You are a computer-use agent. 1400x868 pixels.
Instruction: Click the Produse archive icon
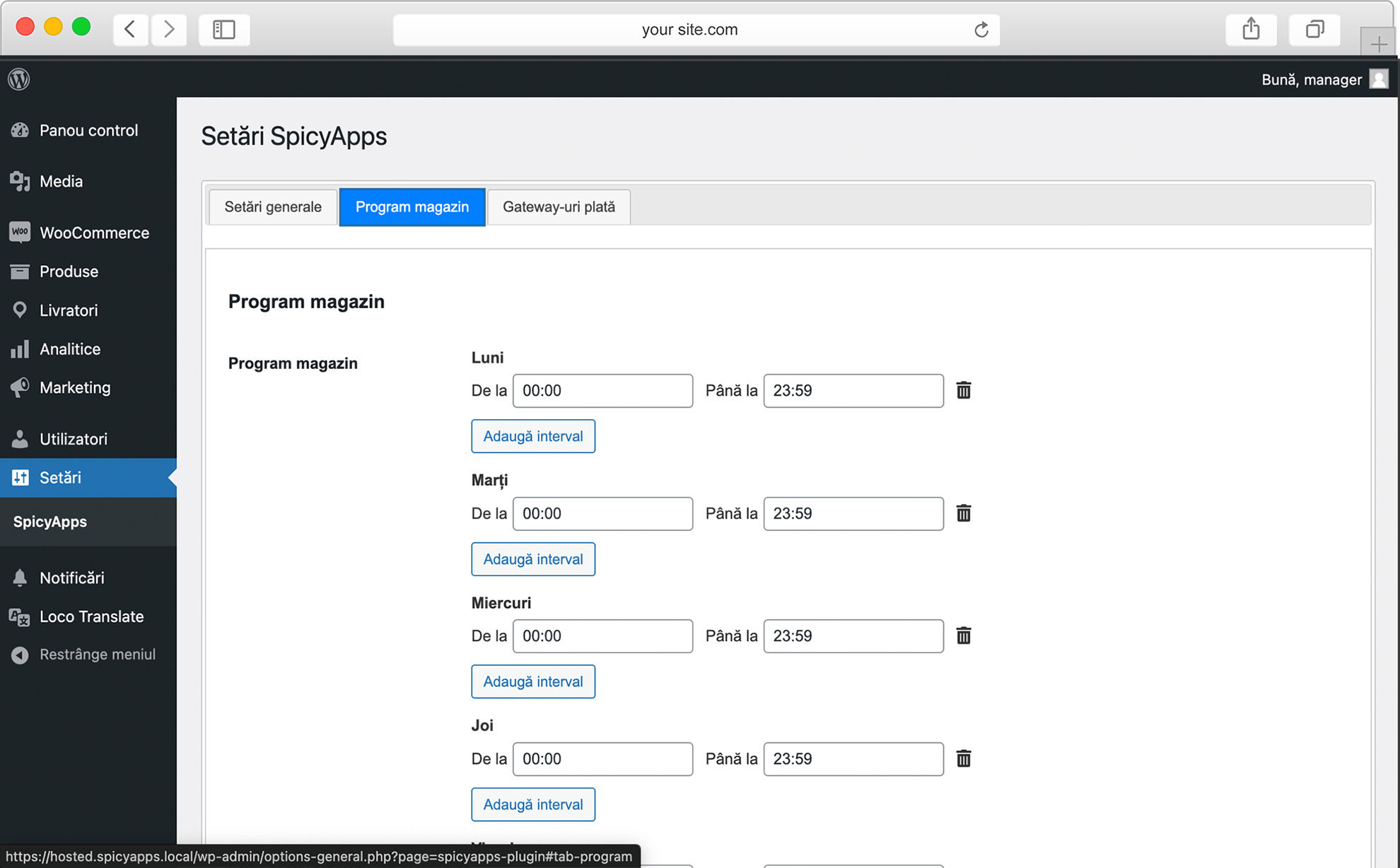click(x=20, y=271)
